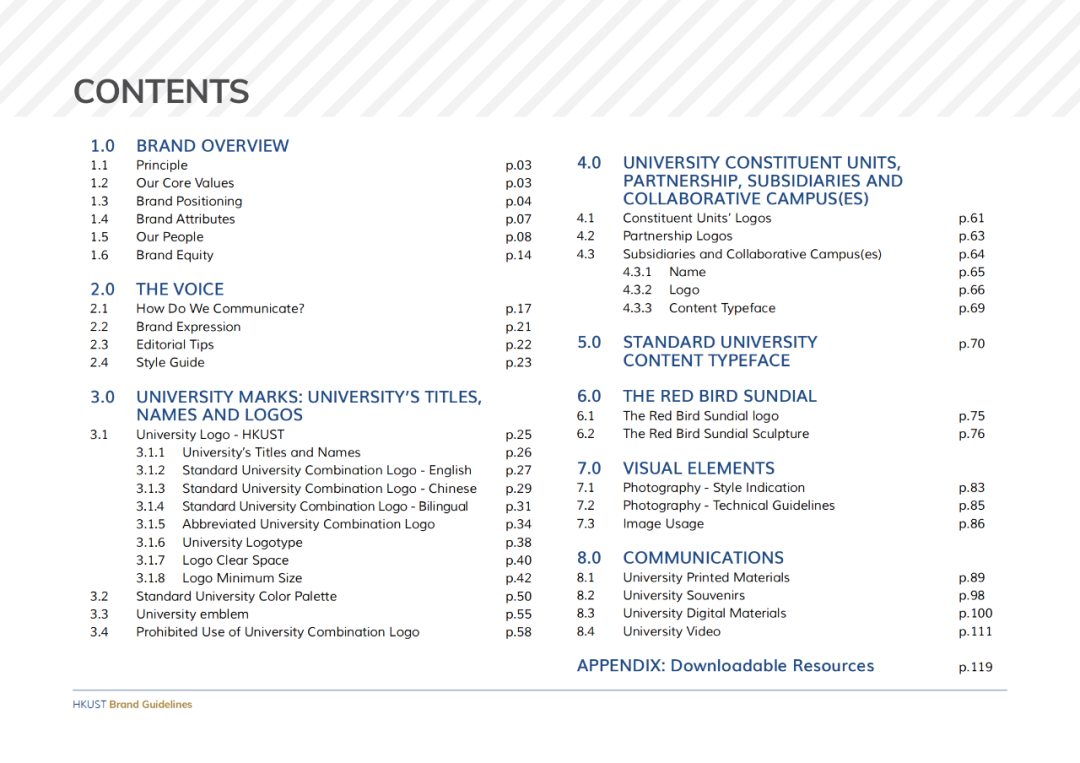Go to 4.3.1 Name entry
This screenshot has height=763, width=1080.
(687, 272)
